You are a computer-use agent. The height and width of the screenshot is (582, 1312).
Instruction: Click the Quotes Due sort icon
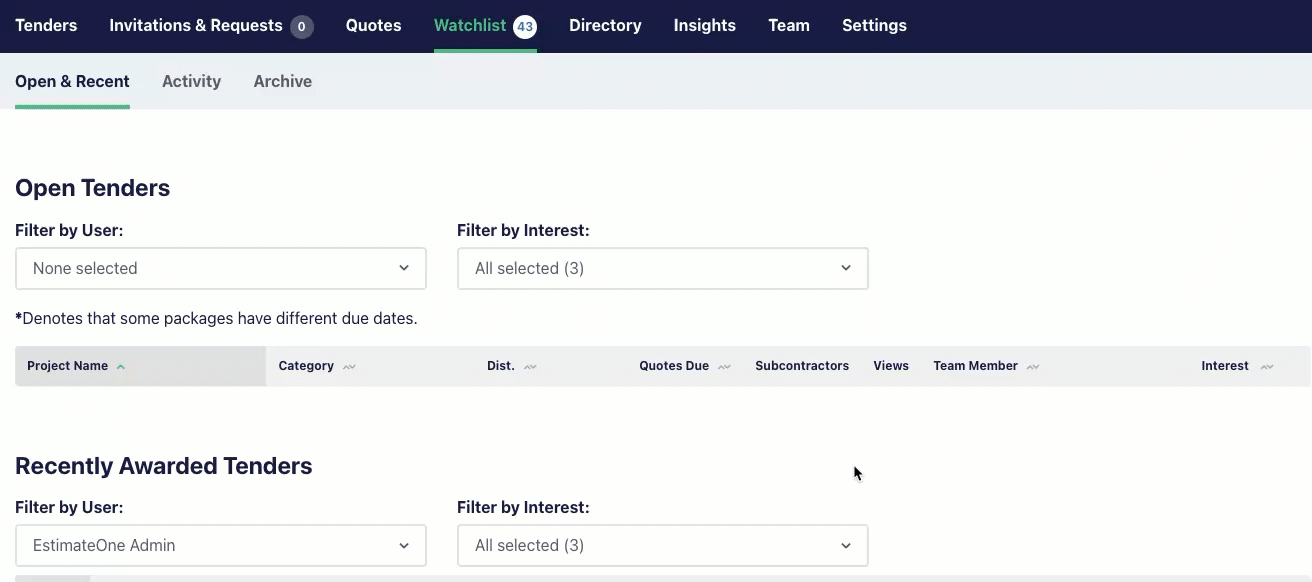point(724,367)
